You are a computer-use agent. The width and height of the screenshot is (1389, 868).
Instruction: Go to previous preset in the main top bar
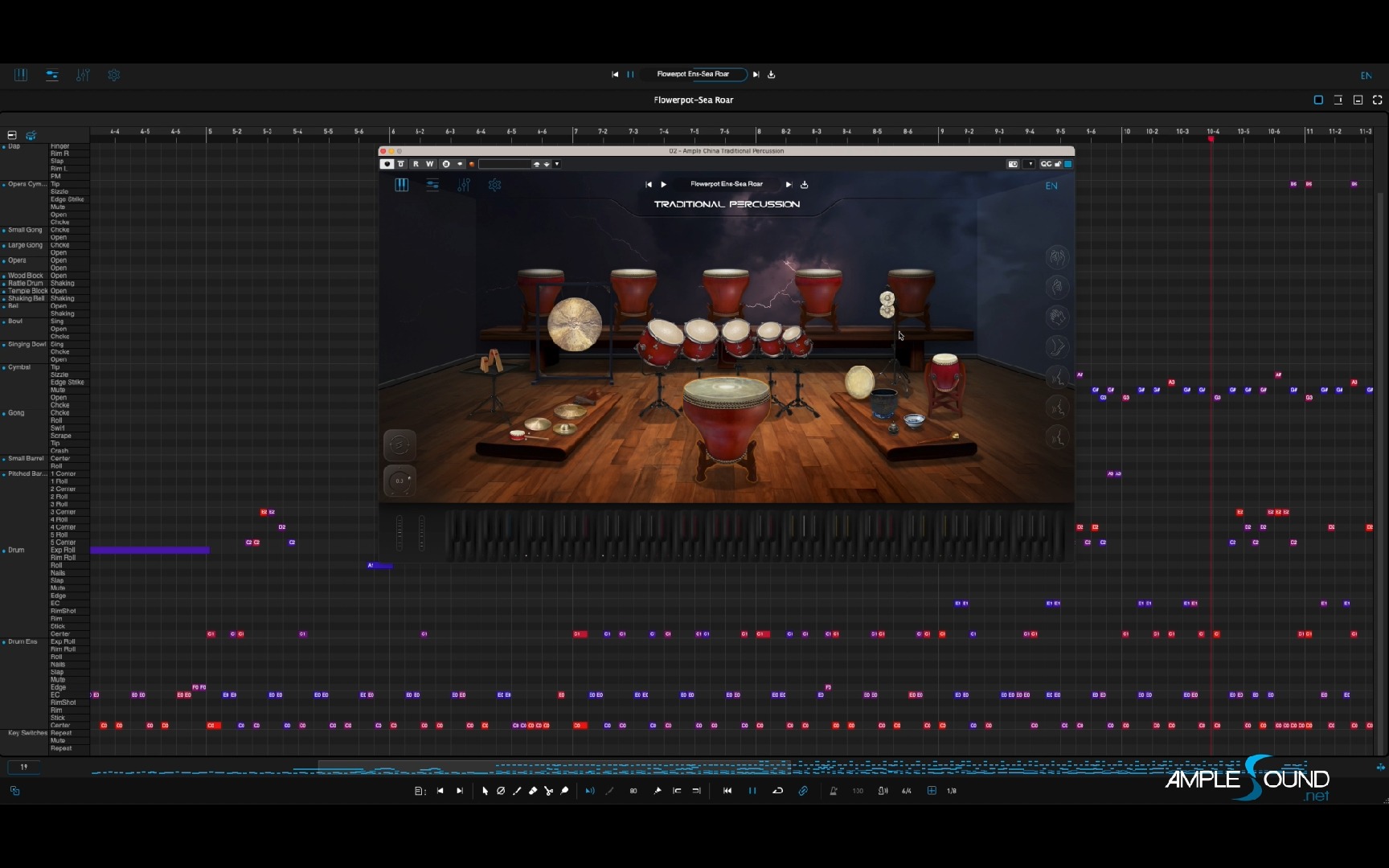pos(615,74)
